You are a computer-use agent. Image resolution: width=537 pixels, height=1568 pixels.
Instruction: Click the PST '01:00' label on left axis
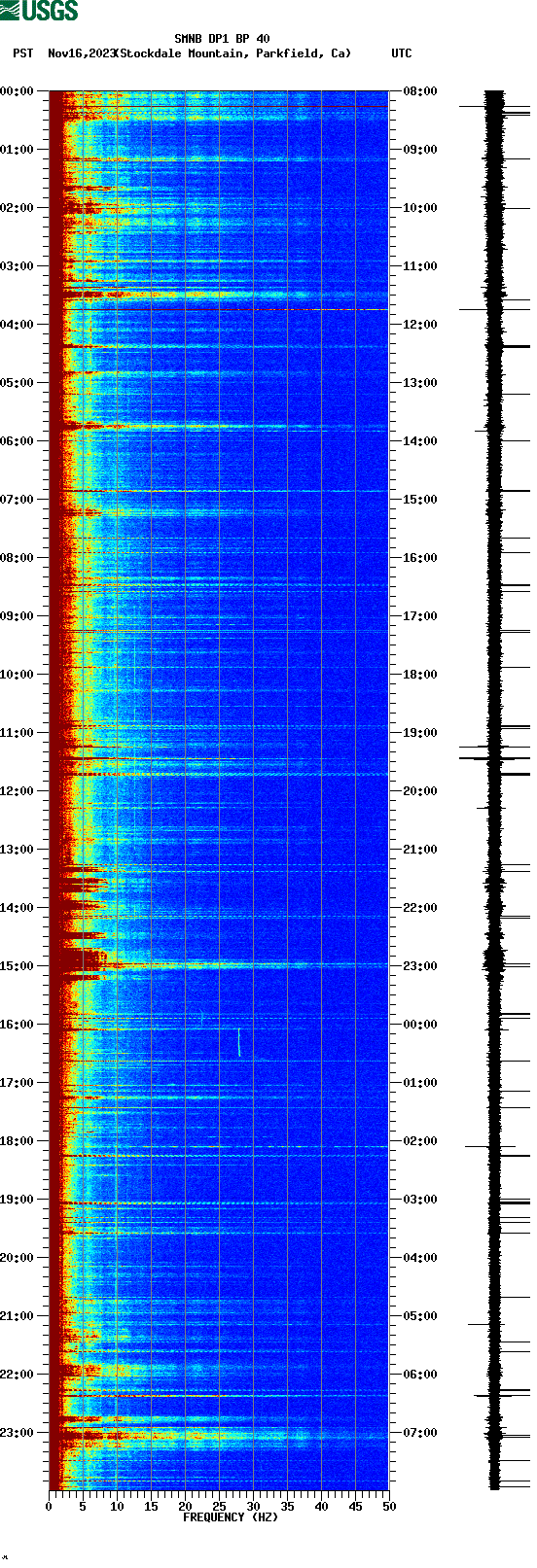point(18,150)
